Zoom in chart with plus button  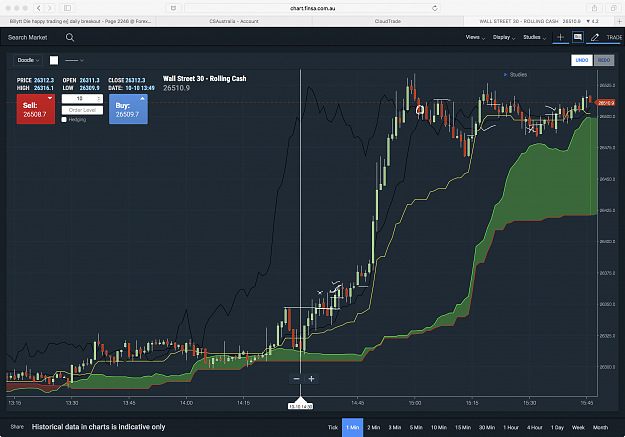311,378
